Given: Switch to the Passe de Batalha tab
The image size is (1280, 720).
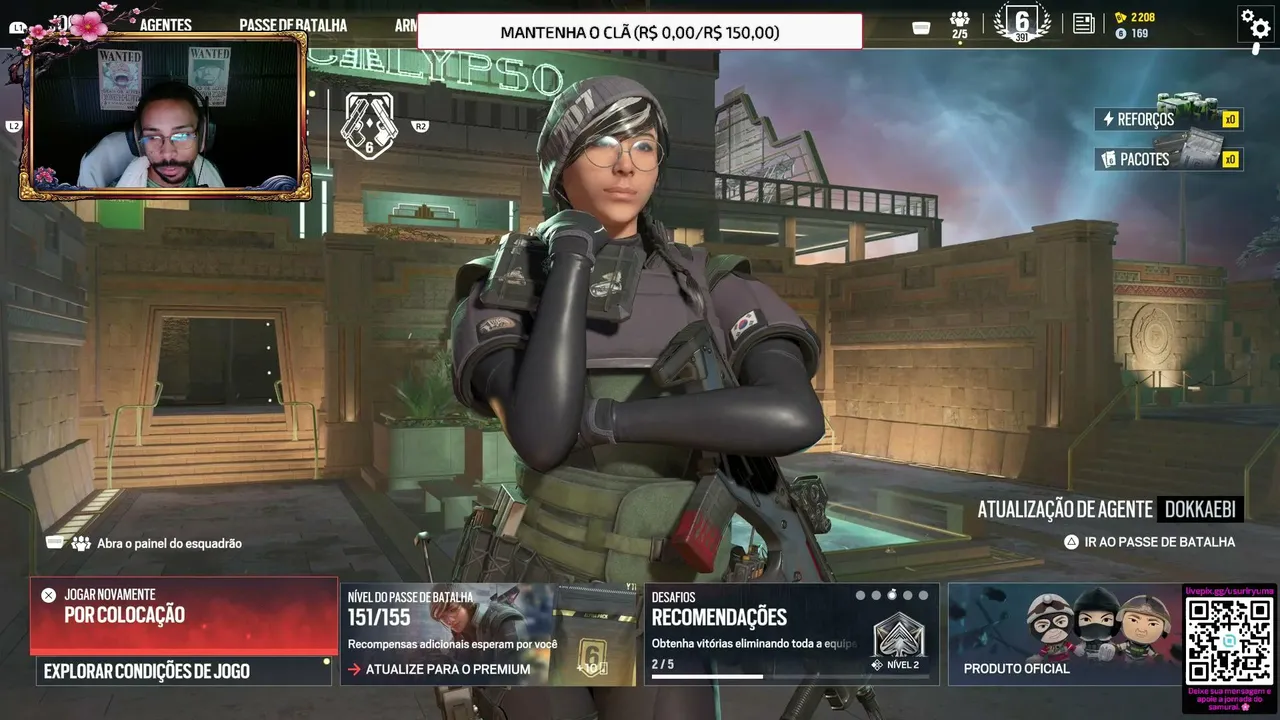Looking at the screenshot, I should tap(293, 25).
